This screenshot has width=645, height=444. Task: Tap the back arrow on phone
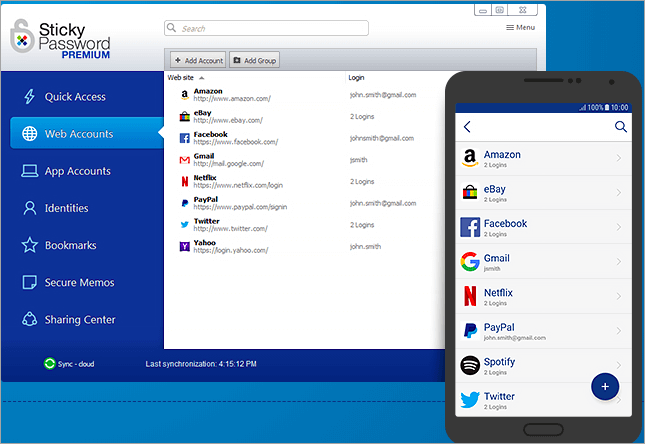point(467,126)
